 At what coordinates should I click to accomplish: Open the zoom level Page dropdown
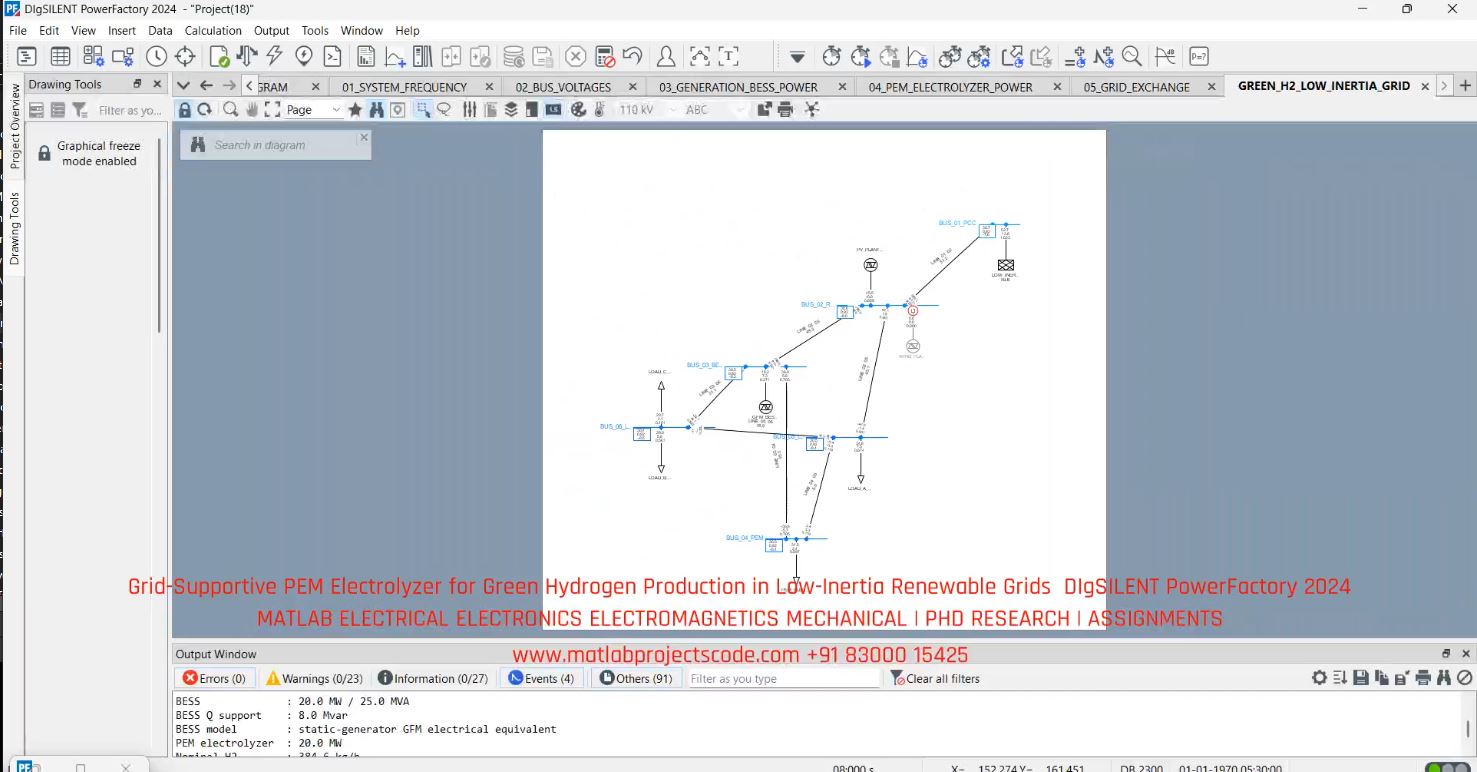coord(313,110)
